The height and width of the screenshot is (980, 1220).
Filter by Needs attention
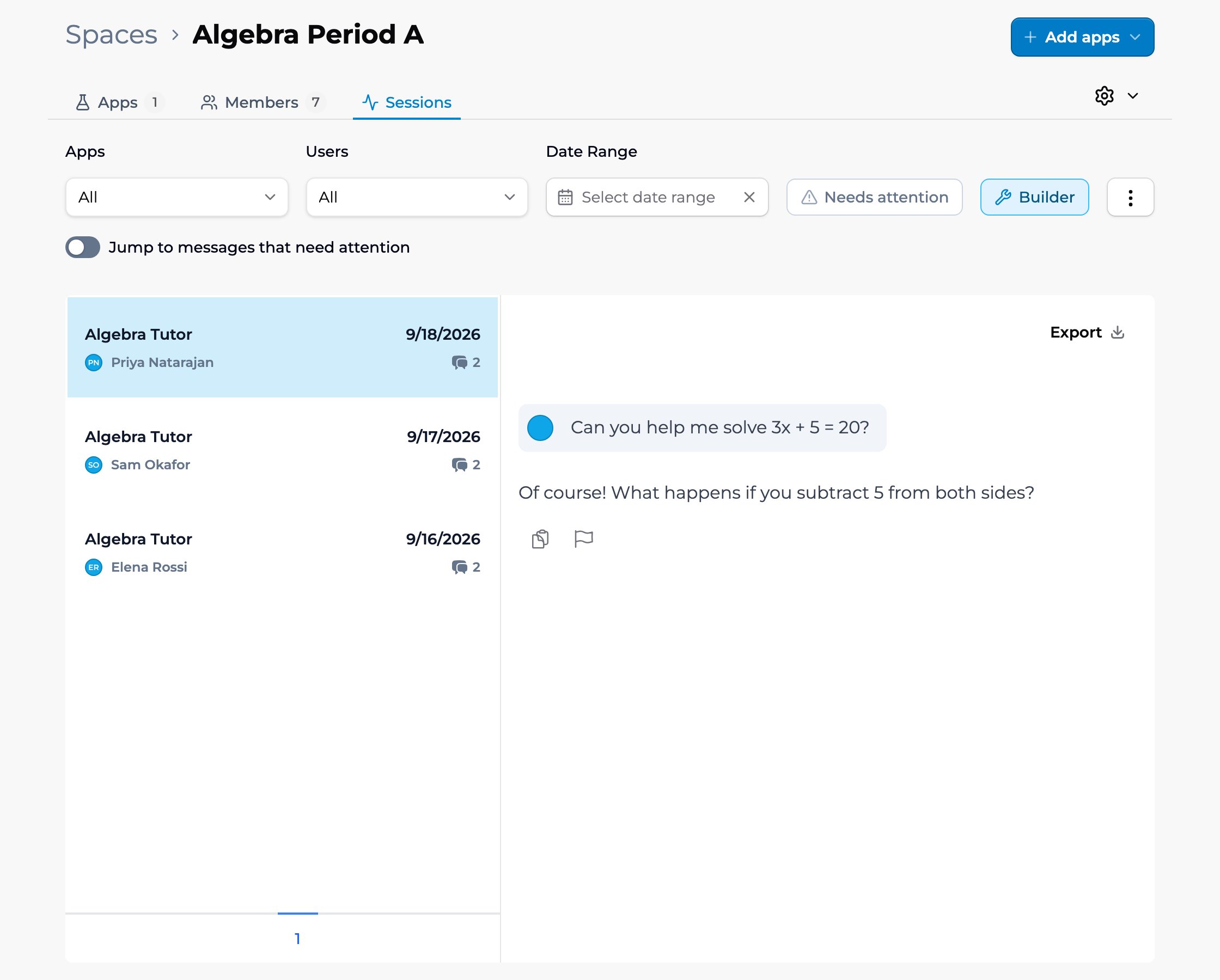874,197
